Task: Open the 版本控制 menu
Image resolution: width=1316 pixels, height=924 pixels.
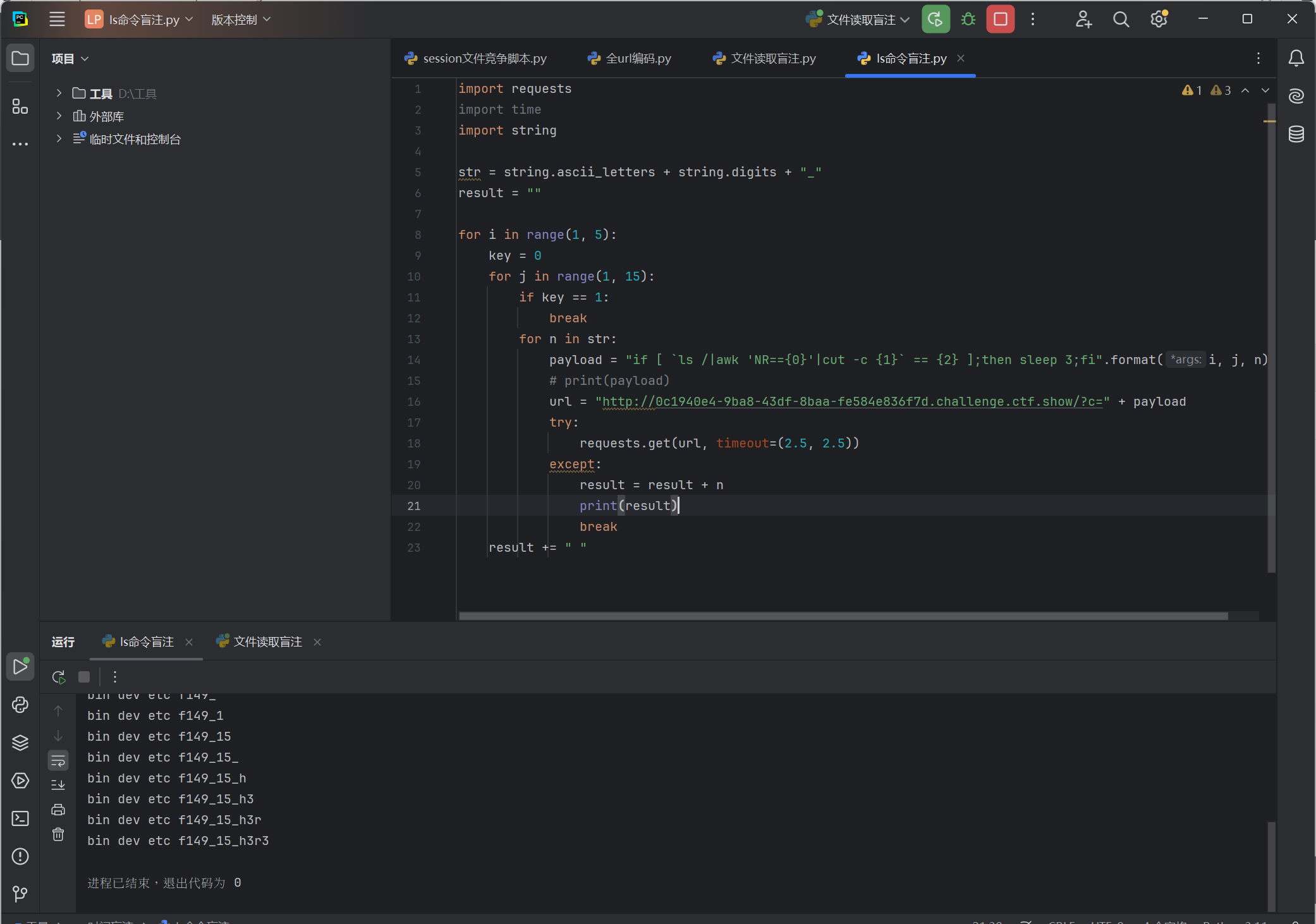Action: point(240,20)
